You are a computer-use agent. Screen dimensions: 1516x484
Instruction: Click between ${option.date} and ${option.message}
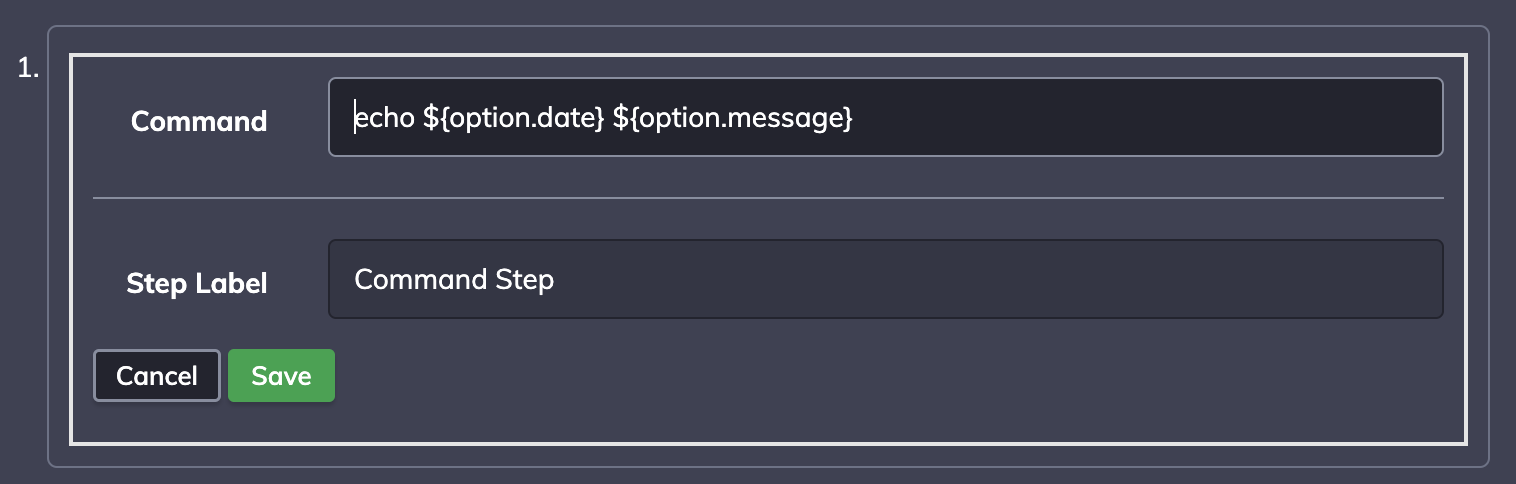pos(609,119)
